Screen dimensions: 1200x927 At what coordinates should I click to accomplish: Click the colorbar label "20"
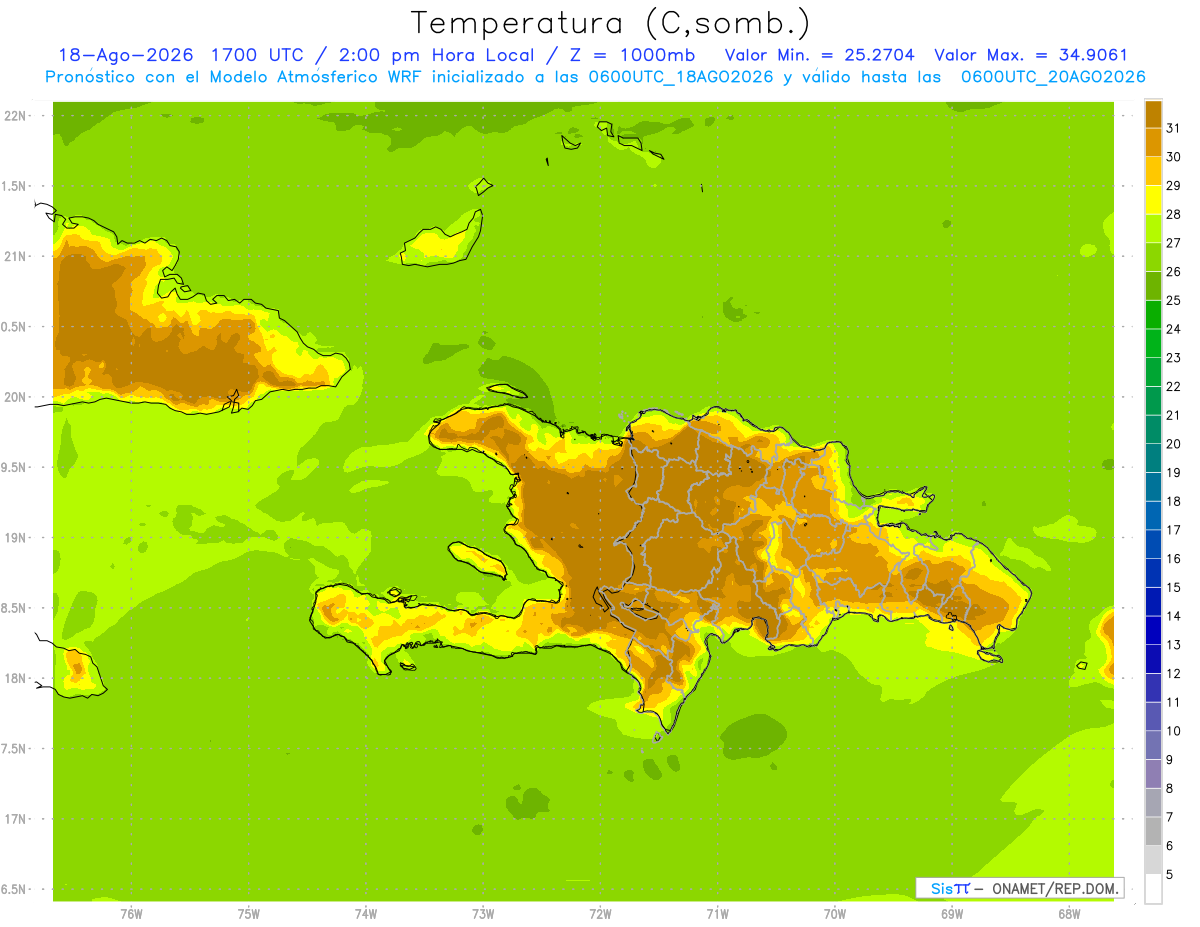point(1174,444)
